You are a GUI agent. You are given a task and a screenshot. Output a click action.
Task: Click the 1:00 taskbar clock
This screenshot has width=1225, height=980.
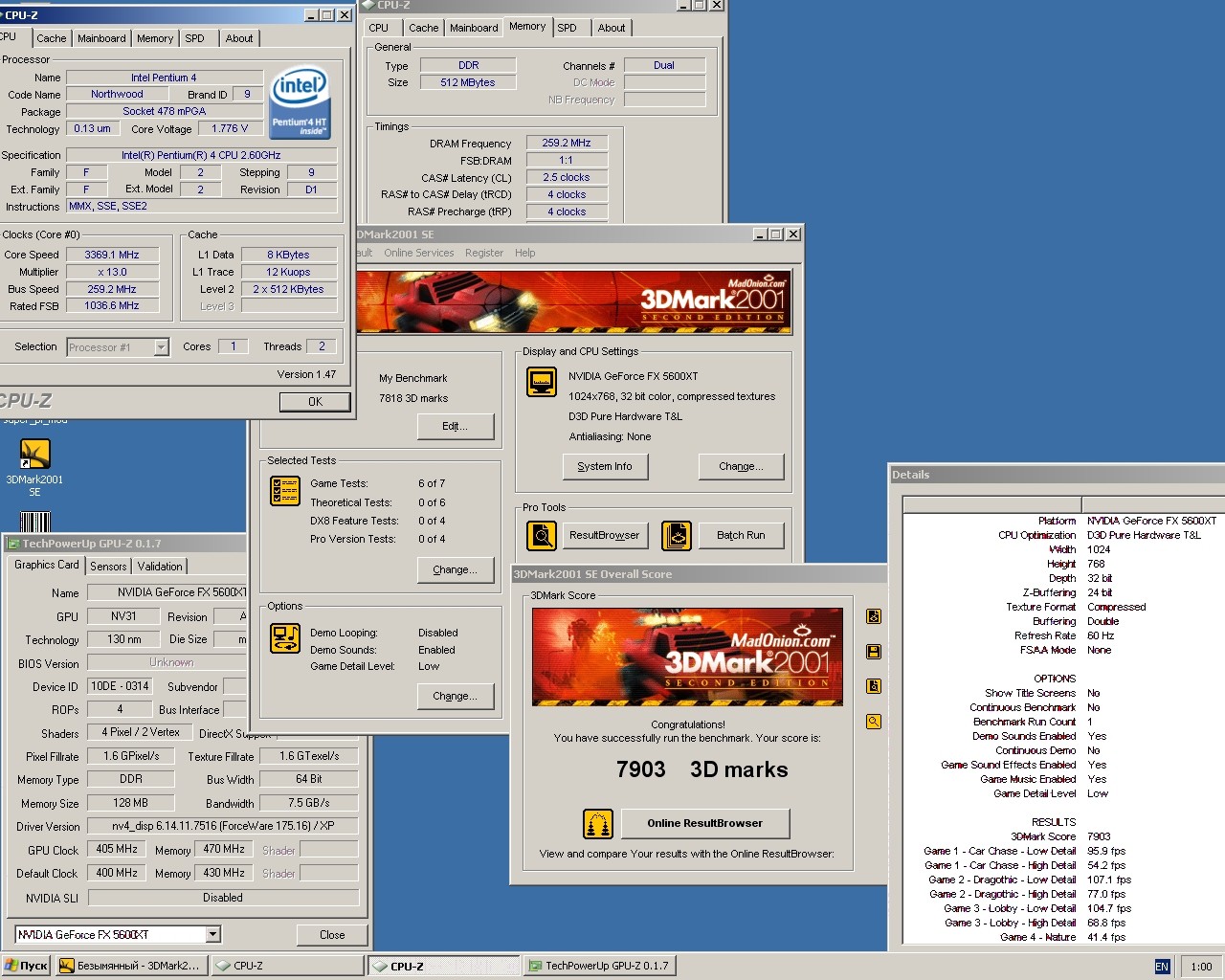[1202, 967]
